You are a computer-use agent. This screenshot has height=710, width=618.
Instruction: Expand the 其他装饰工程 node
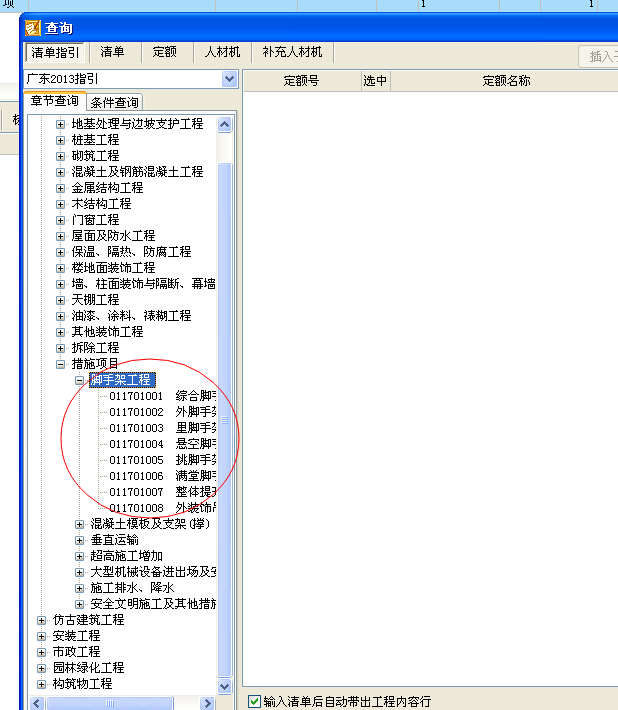tap(60, 332)
